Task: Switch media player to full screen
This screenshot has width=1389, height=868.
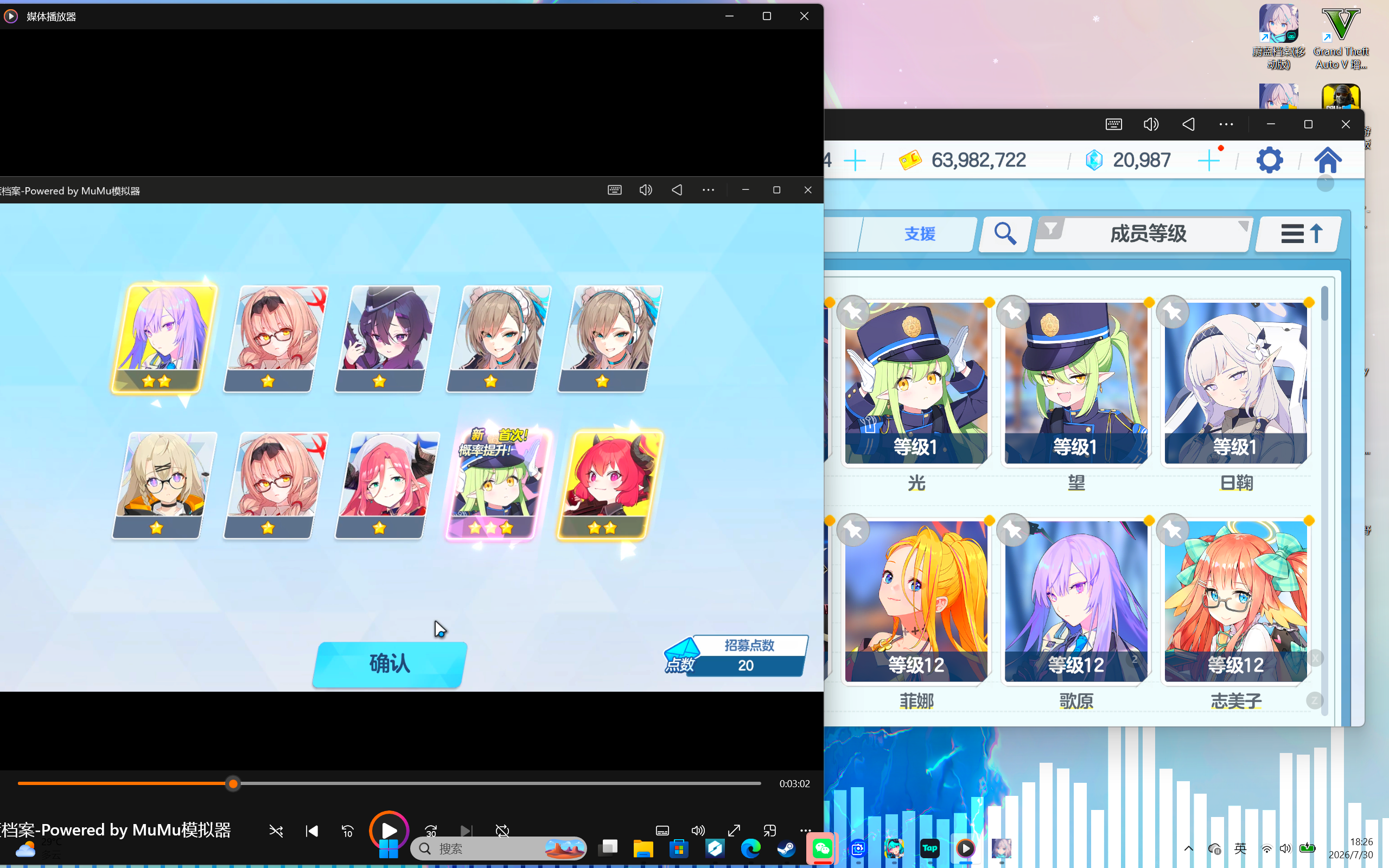Action: coord(734,831)
